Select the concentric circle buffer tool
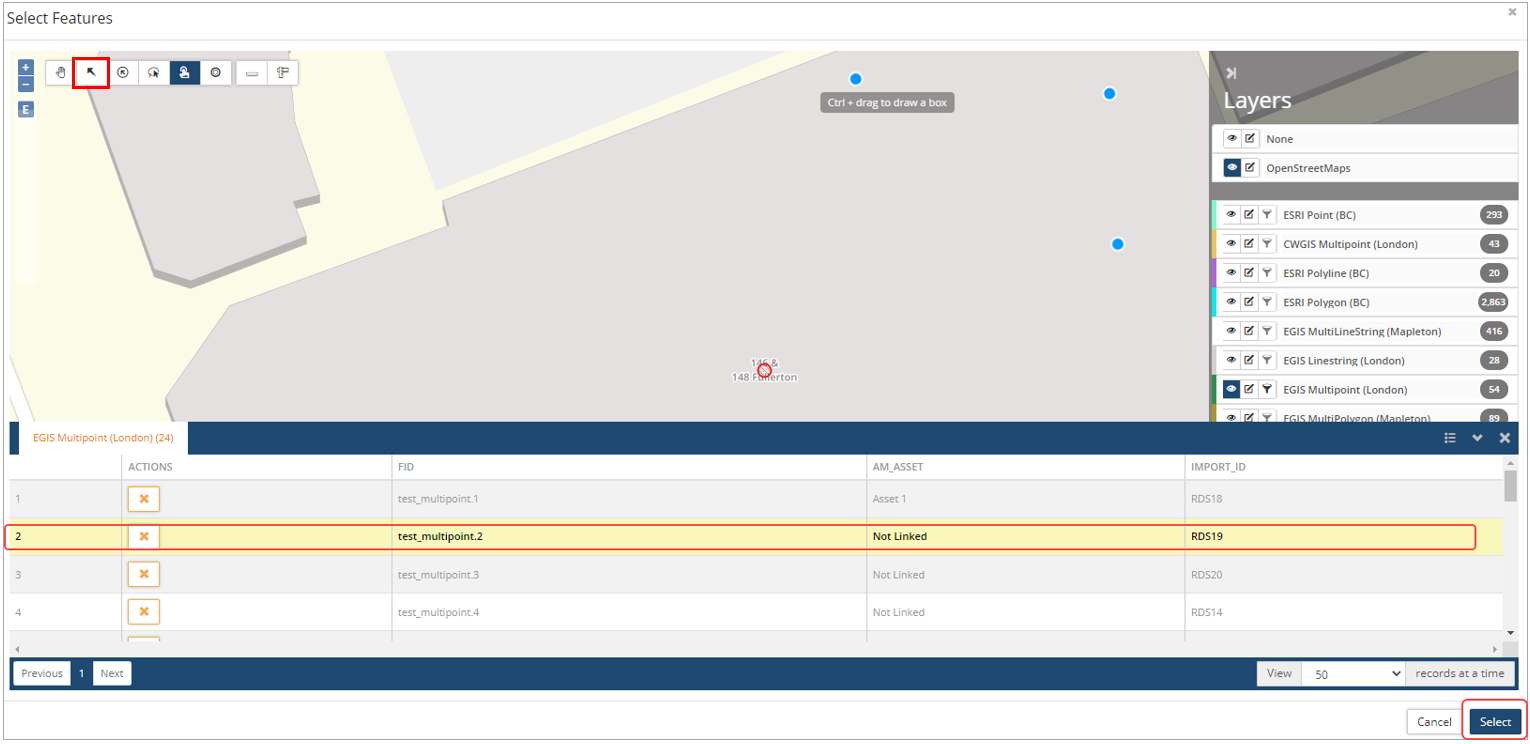The width and height of the screenshot is (1530, 744). 215,72
